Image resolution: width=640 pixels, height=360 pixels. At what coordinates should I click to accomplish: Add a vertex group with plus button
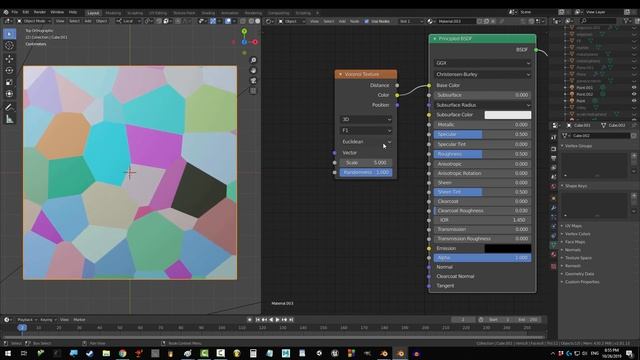[634, 156]
